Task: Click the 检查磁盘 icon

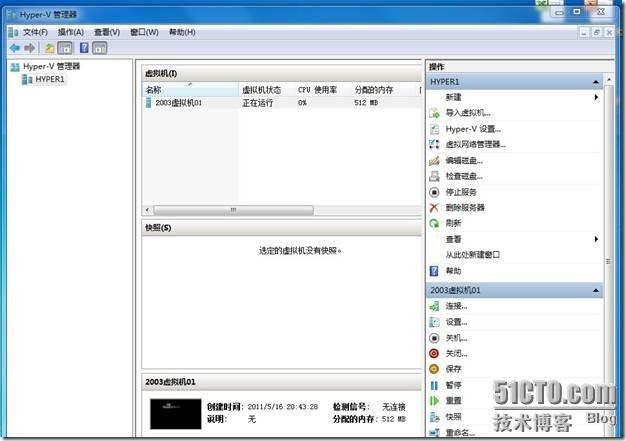Action: coord(434,176)
